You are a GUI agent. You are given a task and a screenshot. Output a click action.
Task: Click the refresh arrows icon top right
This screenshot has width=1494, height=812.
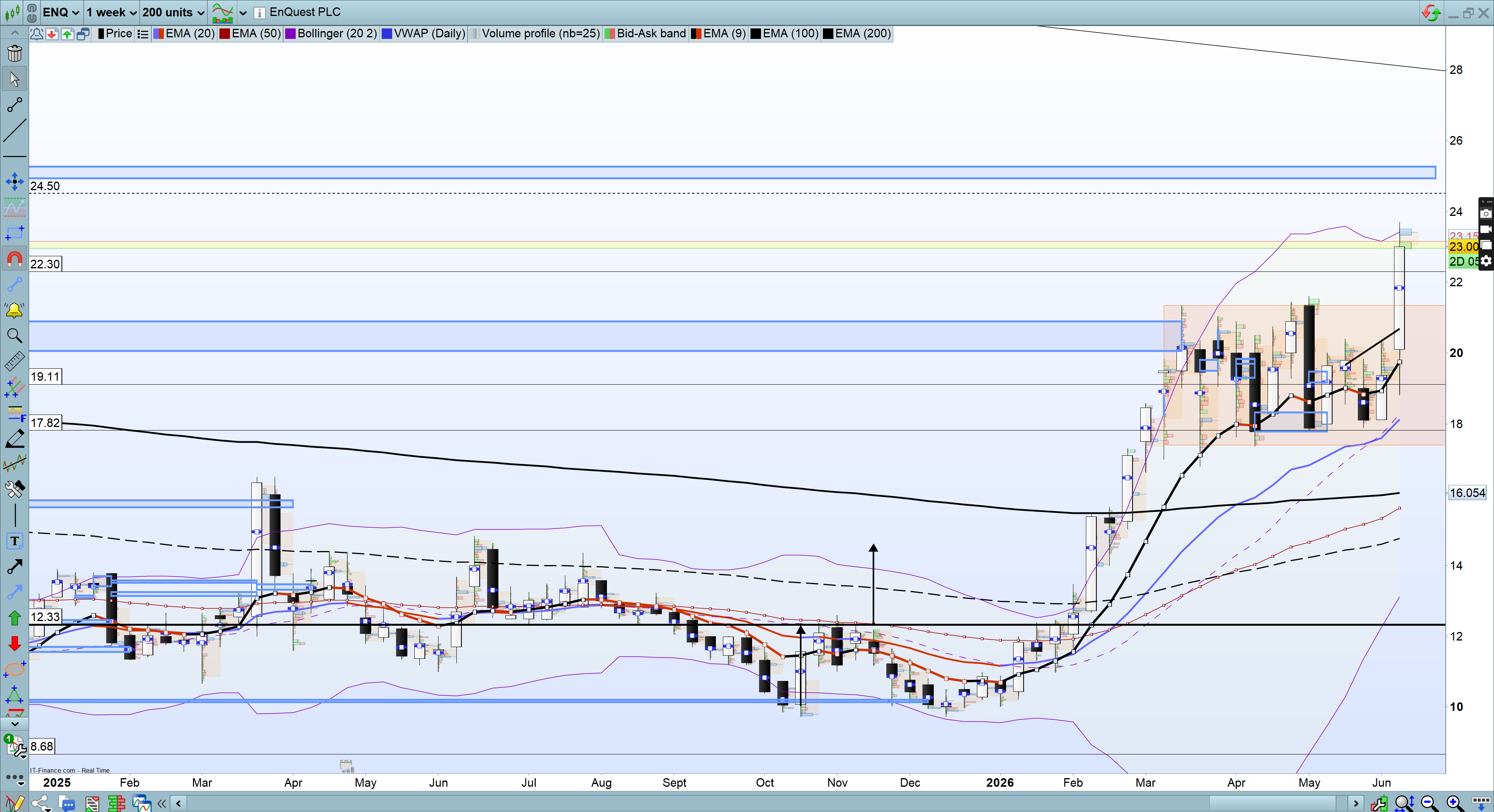1431,13
